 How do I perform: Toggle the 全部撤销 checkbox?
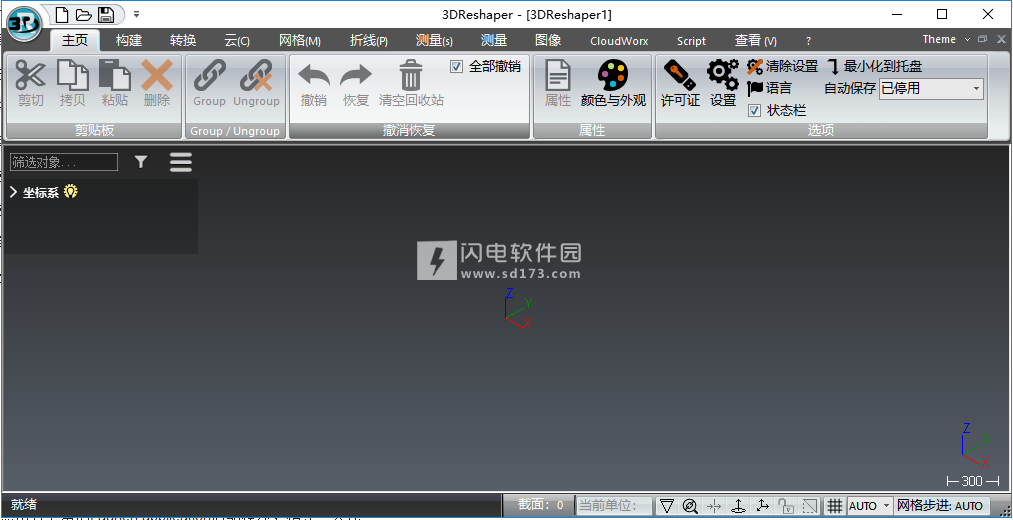[x=456, y=67]
